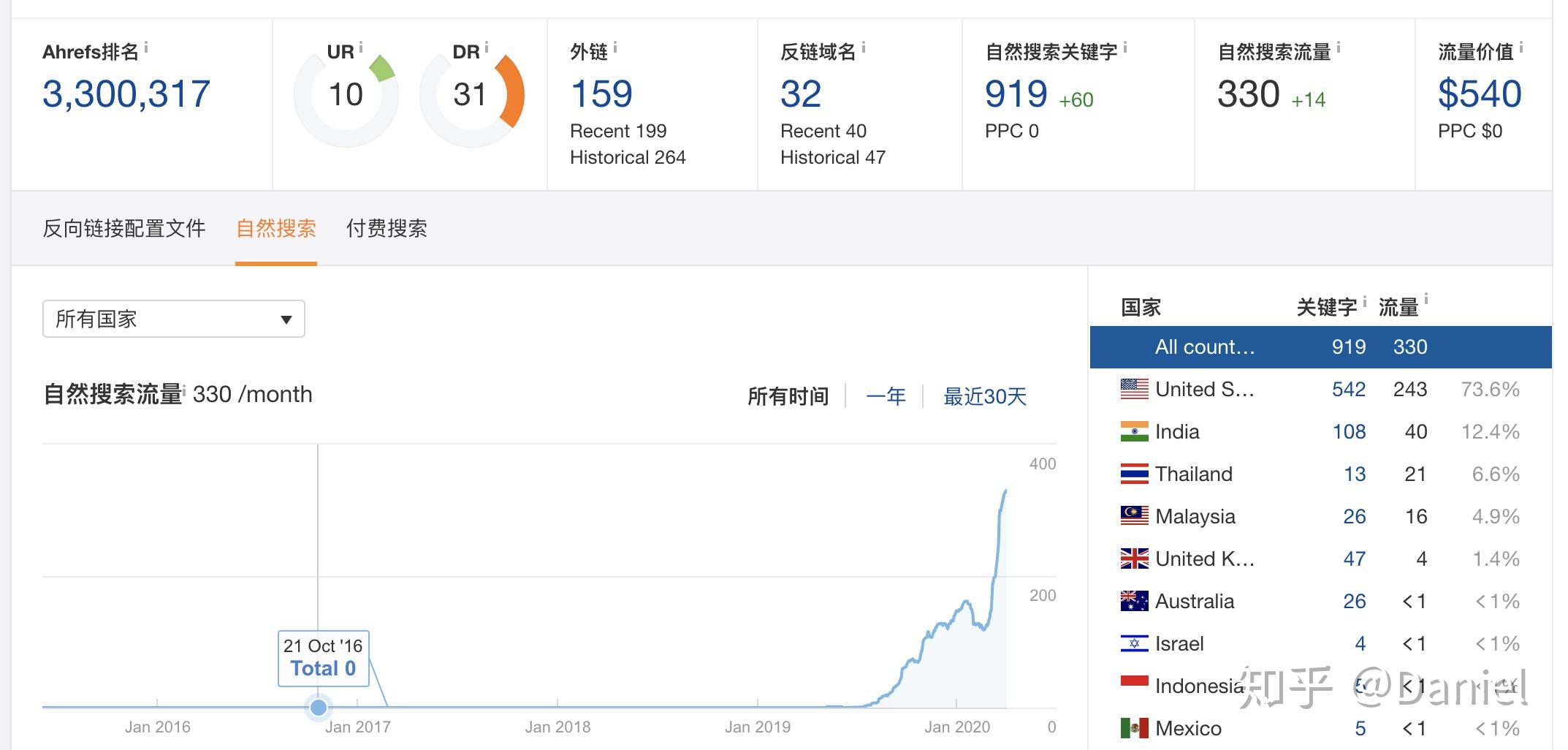The height and width of the screenshot is (750, 1568).
Task: Open the 所有国家 country dropdown
Action: tap(173, 318)
